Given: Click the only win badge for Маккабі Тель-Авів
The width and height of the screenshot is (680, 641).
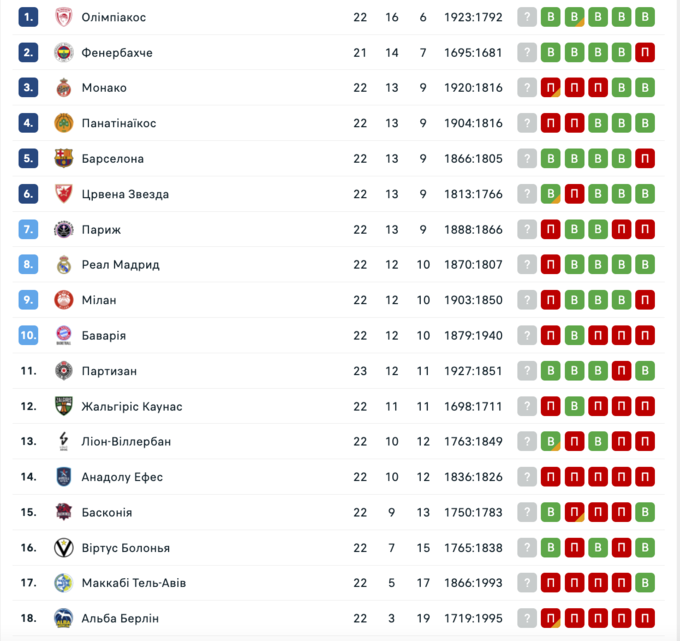Looking at the screenshot, I should click(x=645, y=583).
